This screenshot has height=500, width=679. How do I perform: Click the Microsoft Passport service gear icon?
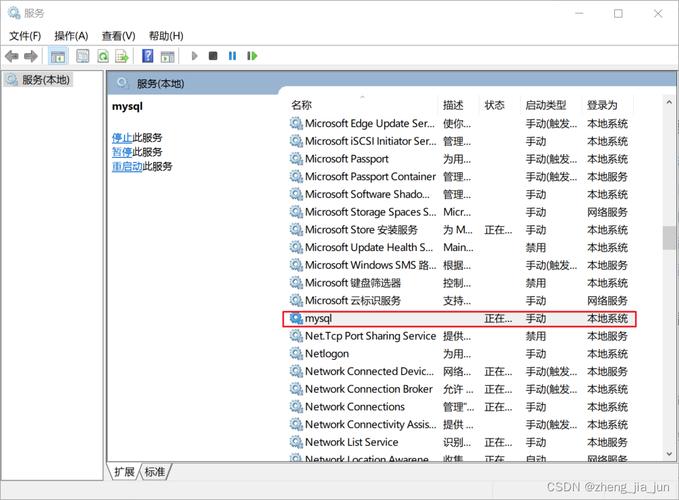click(x=296, y=159)
